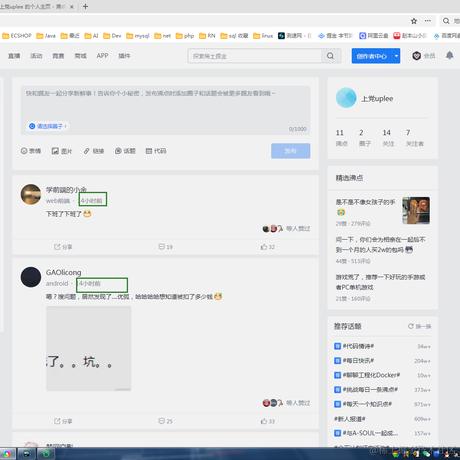Image resolution: width=460 pixels, height=460 pixels.
Task: Go to APP nav item
Action: tap(102, 56)
